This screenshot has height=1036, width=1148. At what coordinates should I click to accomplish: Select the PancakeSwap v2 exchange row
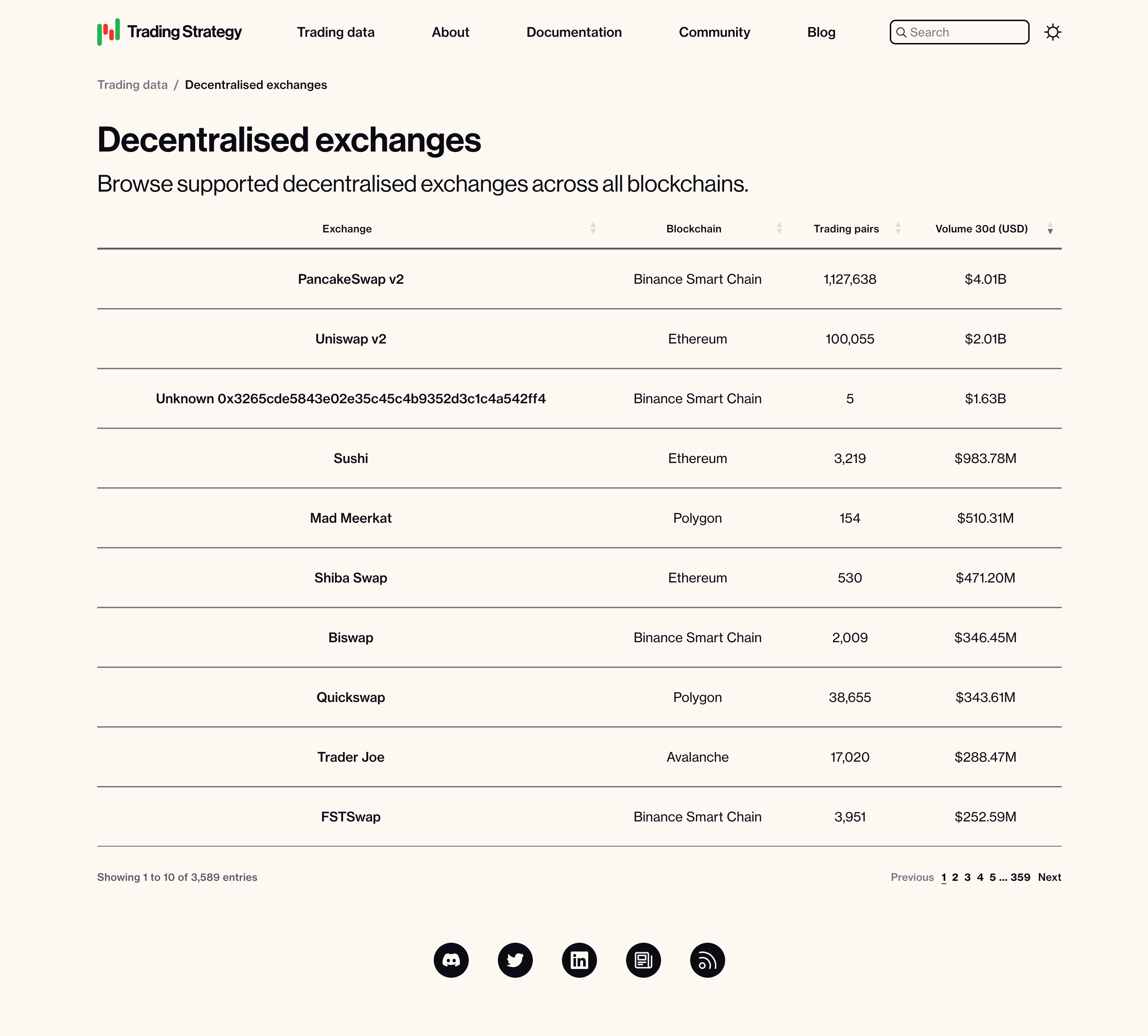pos(351,279)
